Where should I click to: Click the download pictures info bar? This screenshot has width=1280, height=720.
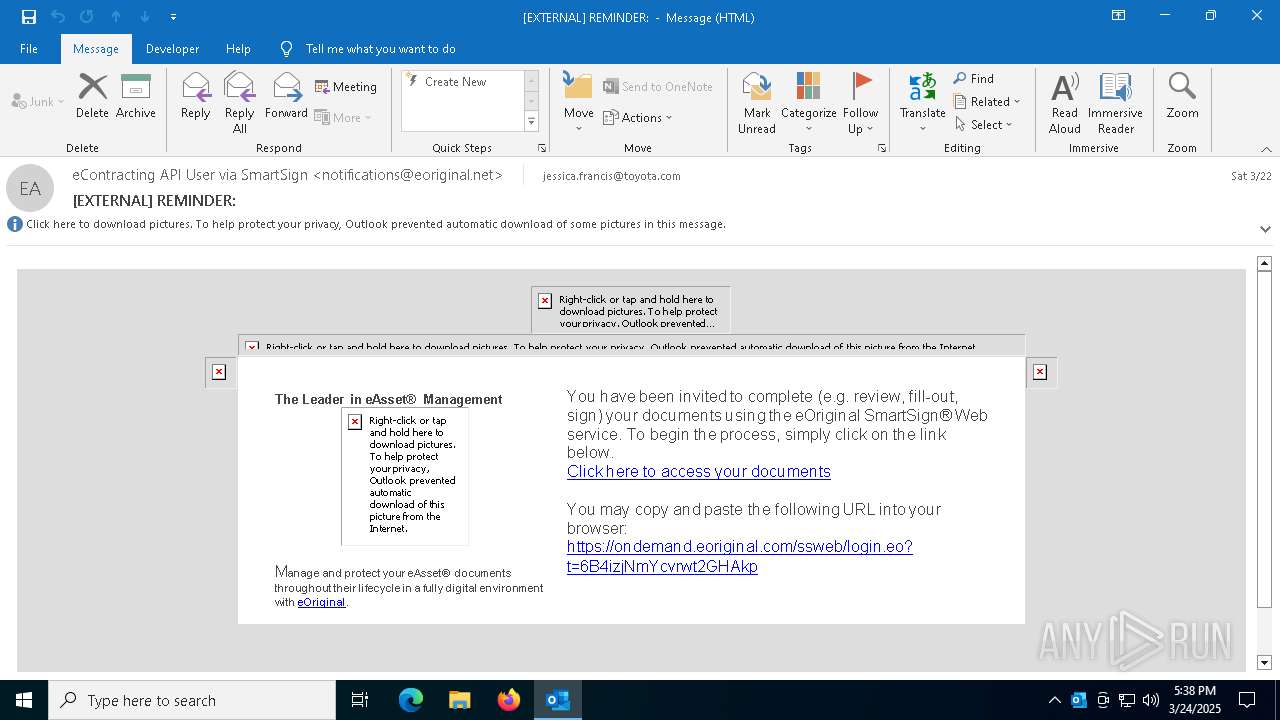[376, 225]
